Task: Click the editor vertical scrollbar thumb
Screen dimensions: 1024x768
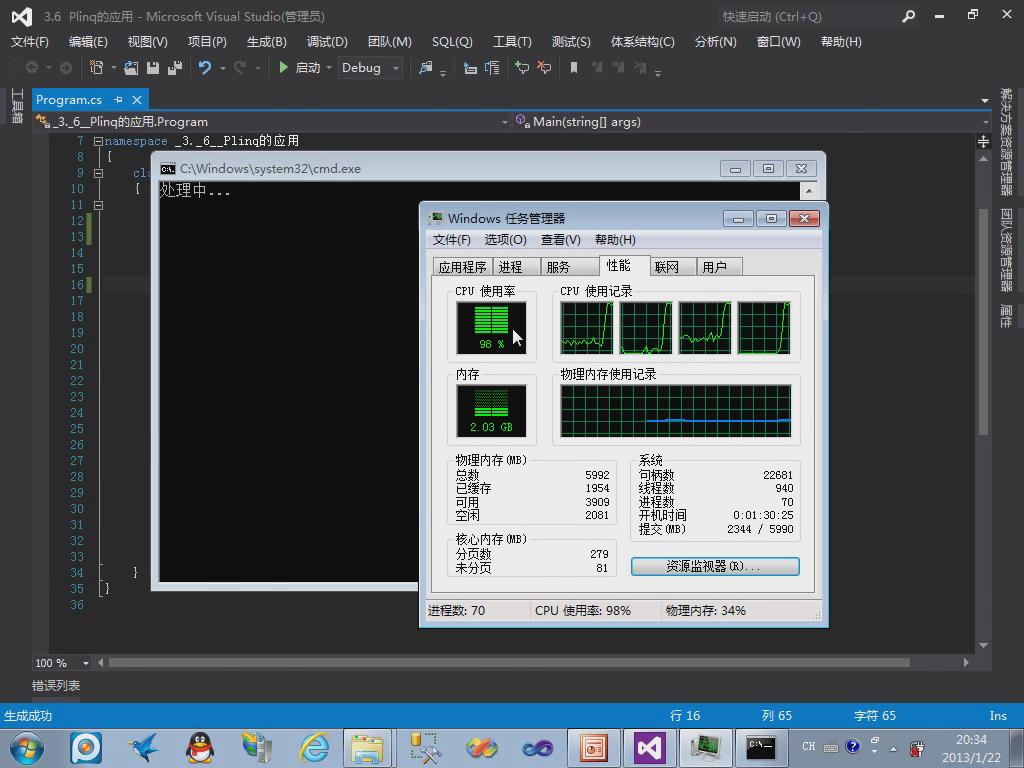Action: (984, 320)
